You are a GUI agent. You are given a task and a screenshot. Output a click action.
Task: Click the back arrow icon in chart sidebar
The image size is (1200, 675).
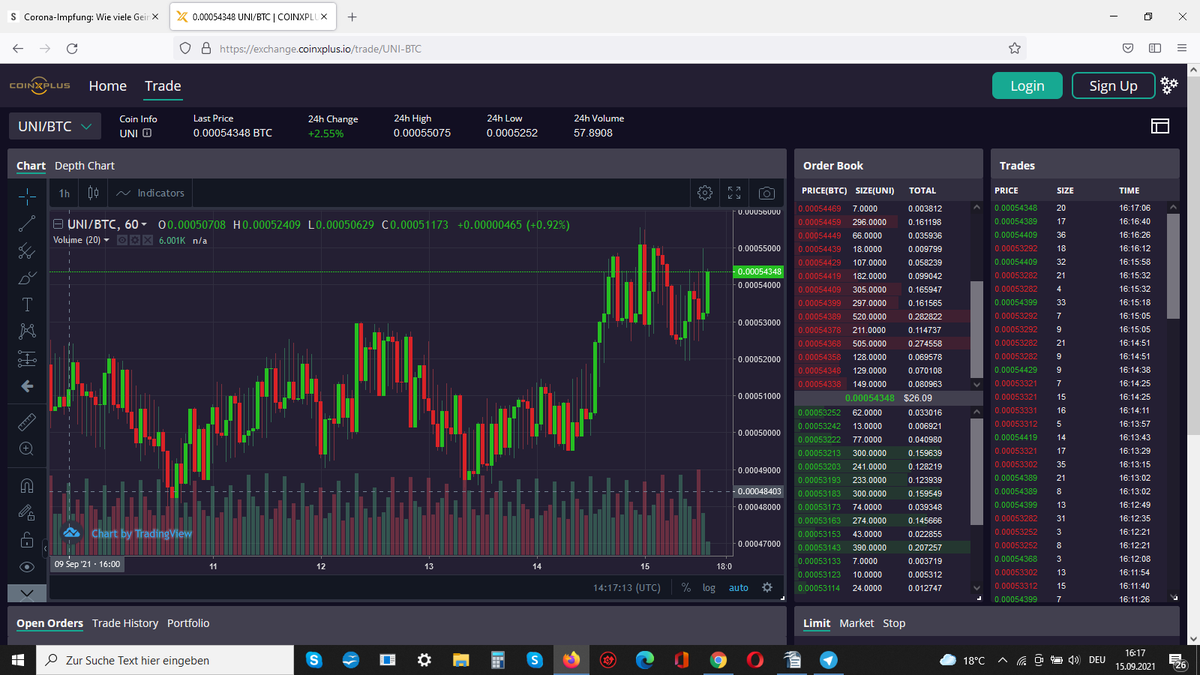tap(28, 386)
